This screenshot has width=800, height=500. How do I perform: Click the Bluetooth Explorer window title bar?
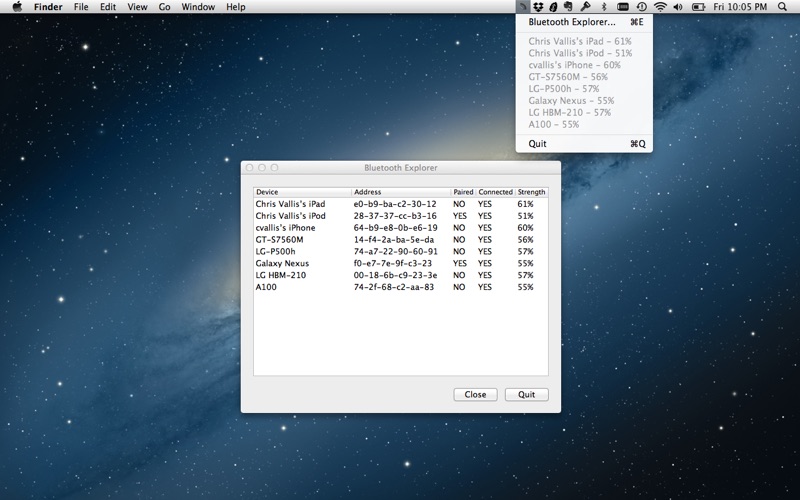point(401,167)
